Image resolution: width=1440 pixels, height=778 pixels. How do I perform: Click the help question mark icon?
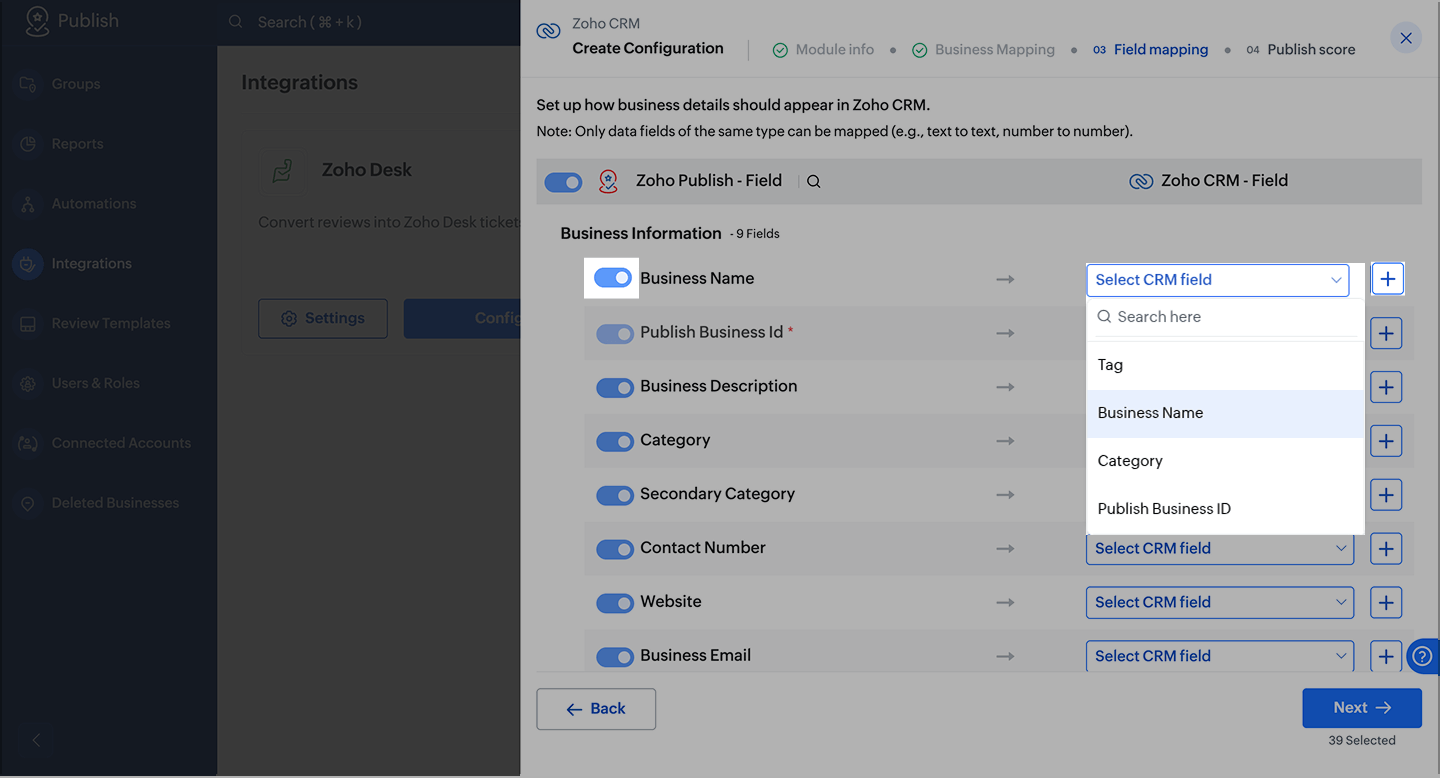[x=1421, y=656]
